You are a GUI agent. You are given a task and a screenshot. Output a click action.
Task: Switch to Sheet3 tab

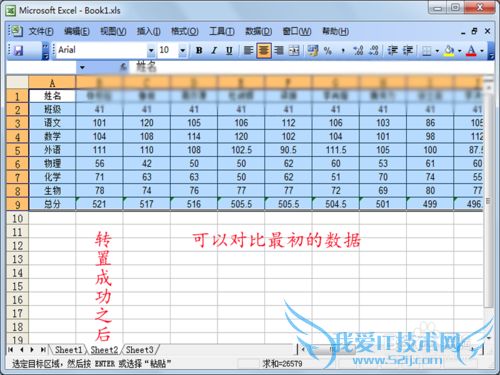click(140, 350)
